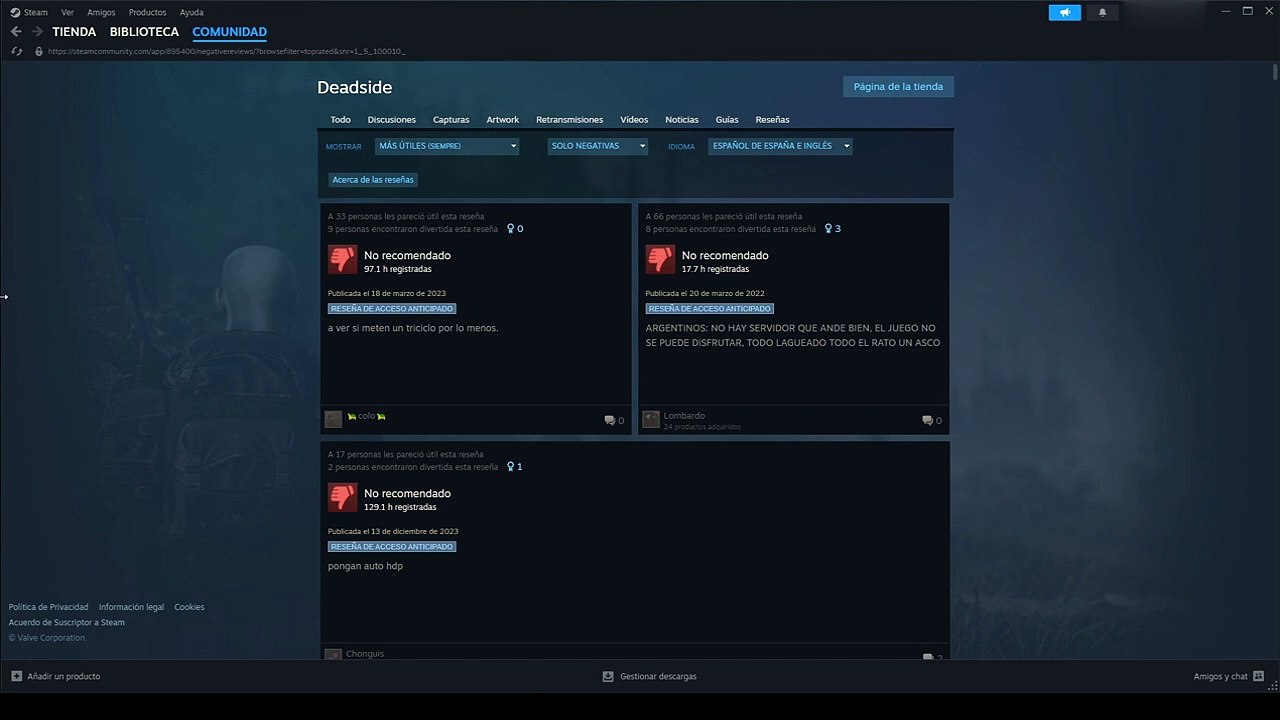Go back with the left arrow
Viewport: 1280px width, 720px height.
pos(16,32)
